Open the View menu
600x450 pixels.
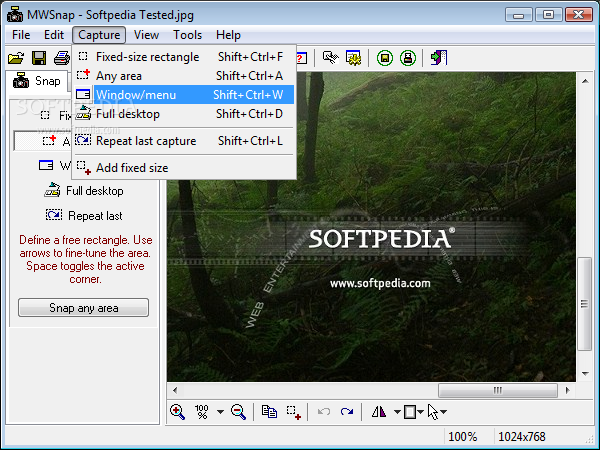tap(146, 35)
